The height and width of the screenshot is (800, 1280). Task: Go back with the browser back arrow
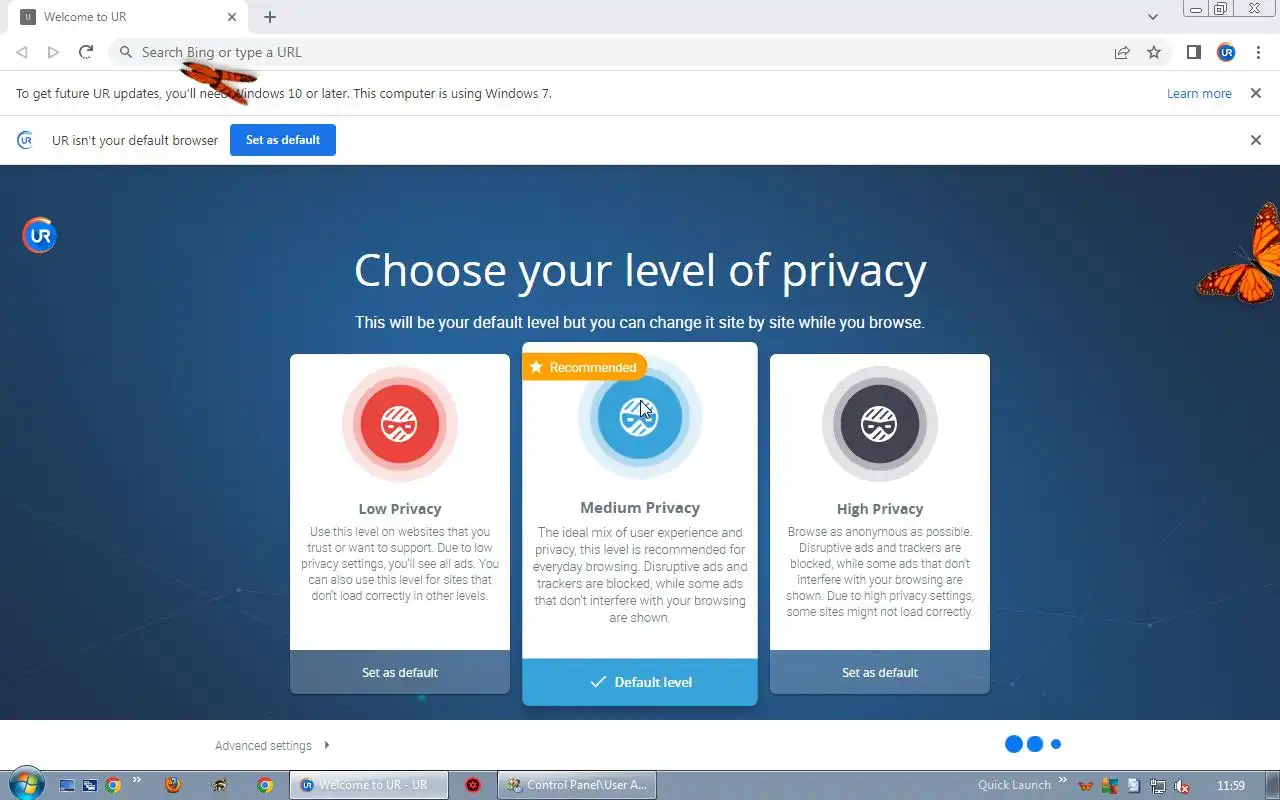pos(22,52)
